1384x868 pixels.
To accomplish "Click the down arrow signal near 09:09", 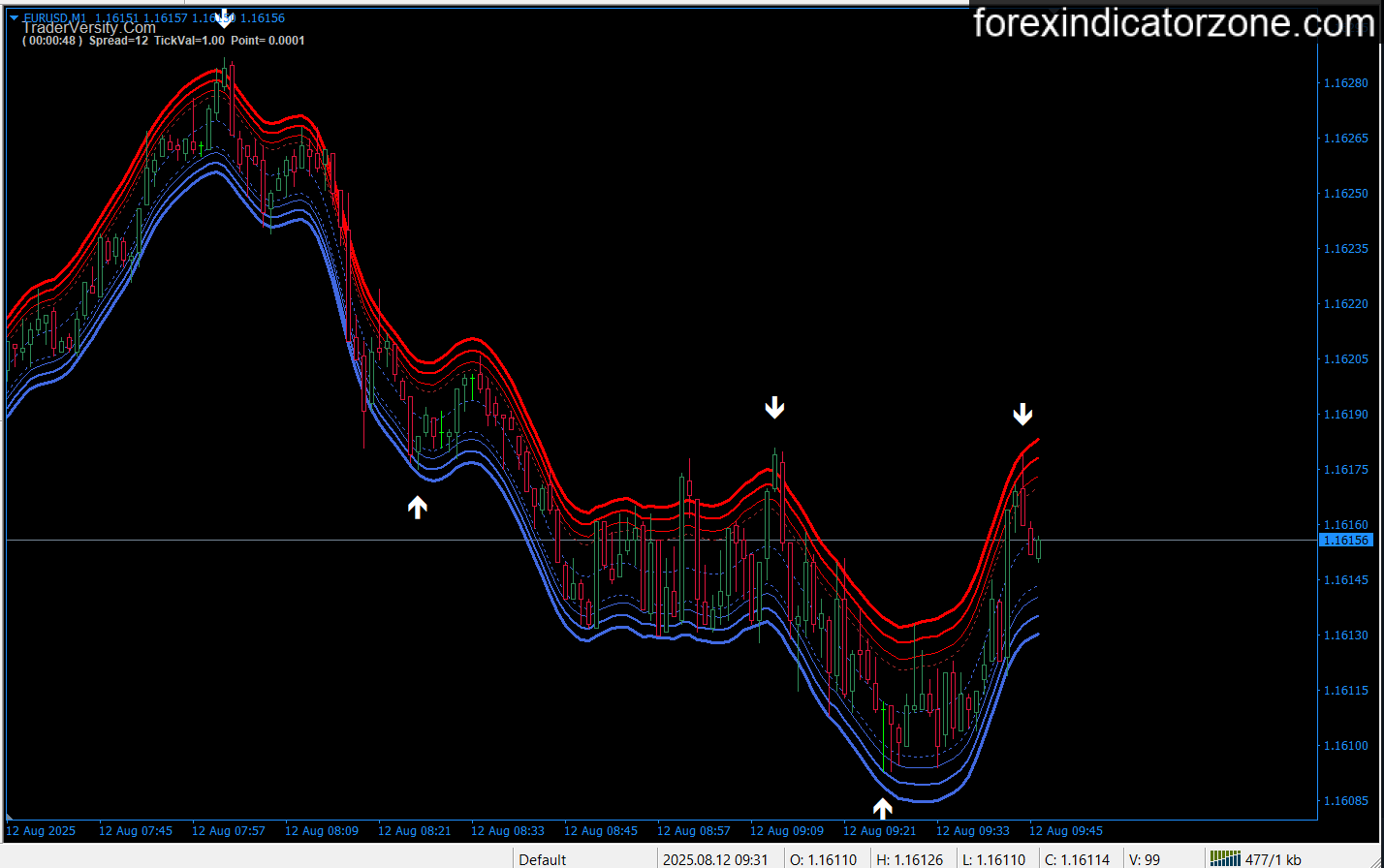I will point(773,408).
